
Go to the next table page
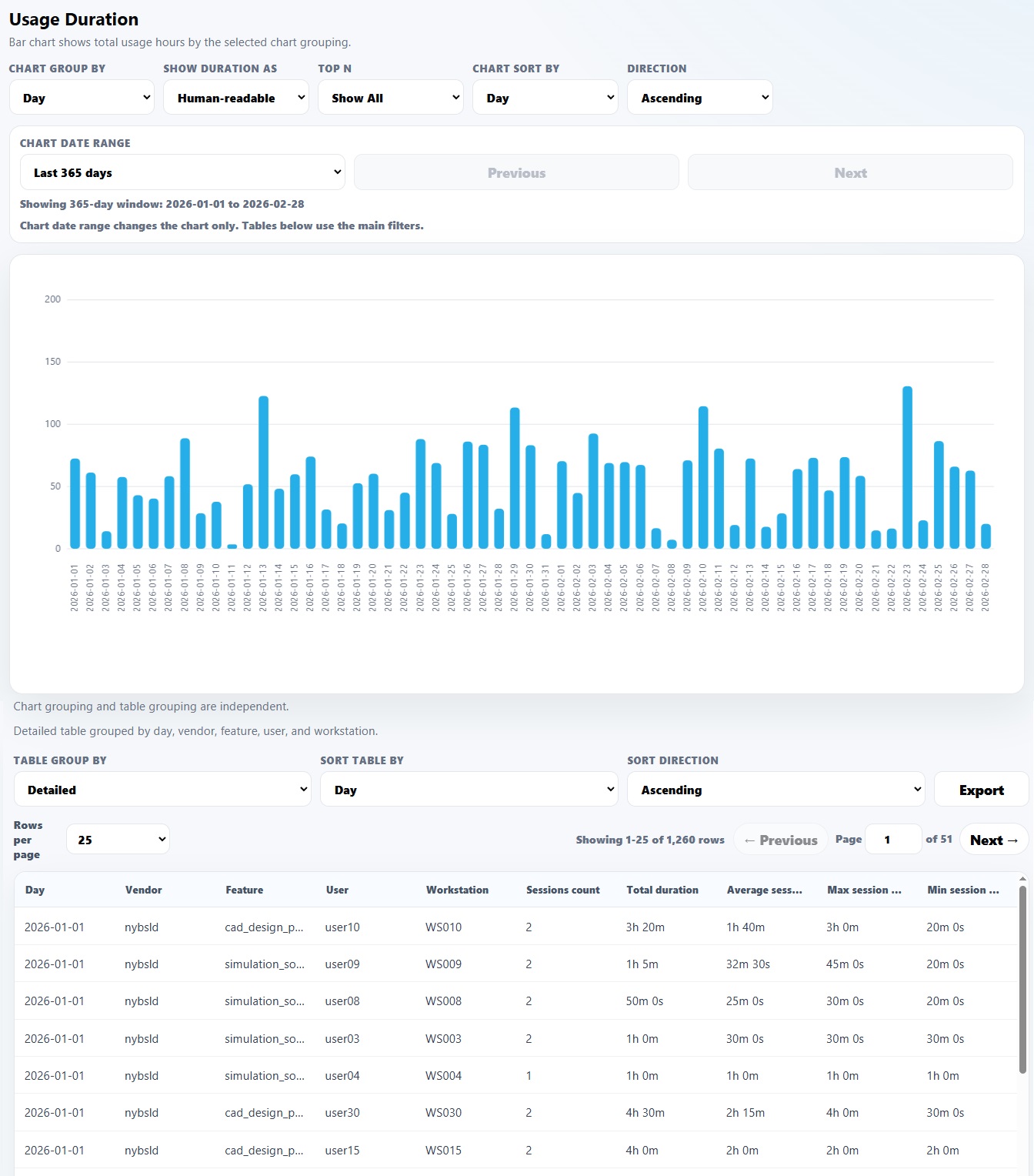(993, 840)
